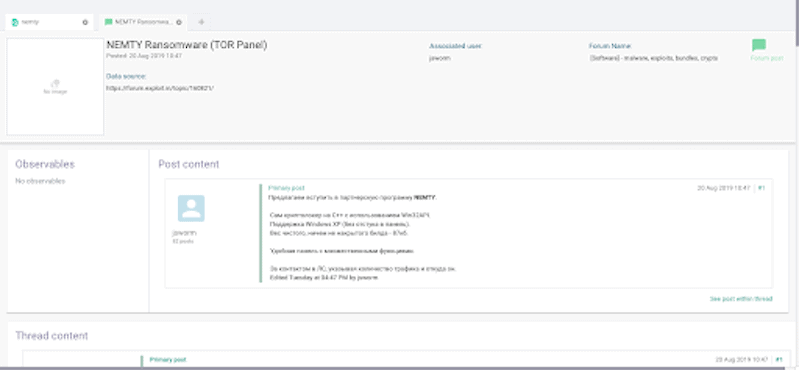Open the No image placeholder thumbnail

55,87
